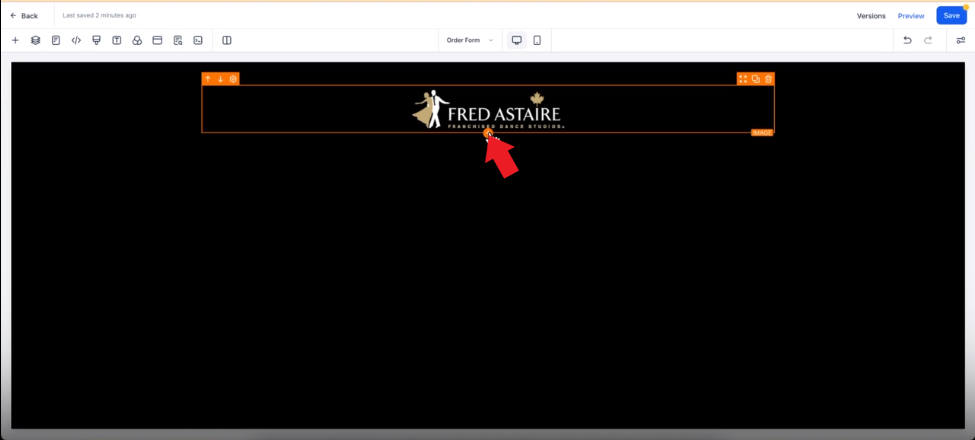Select the typography T icon
The width and height of the screenshot is (975, 440).
tap(117, 40)
